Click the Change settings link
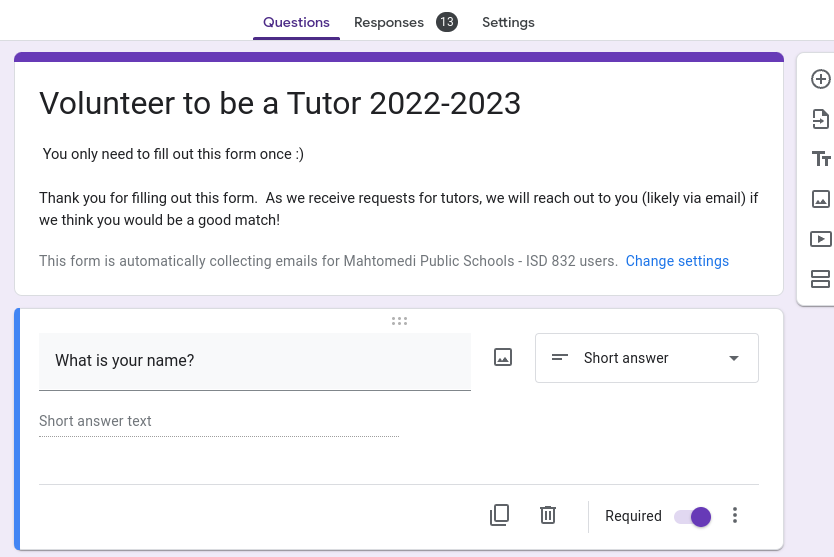This screenshot has height=557, width=834. coord(677,261)
